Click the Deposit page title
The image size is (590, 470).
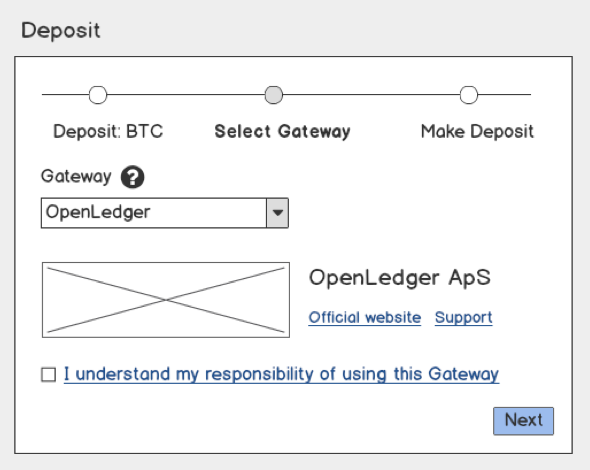61,31
